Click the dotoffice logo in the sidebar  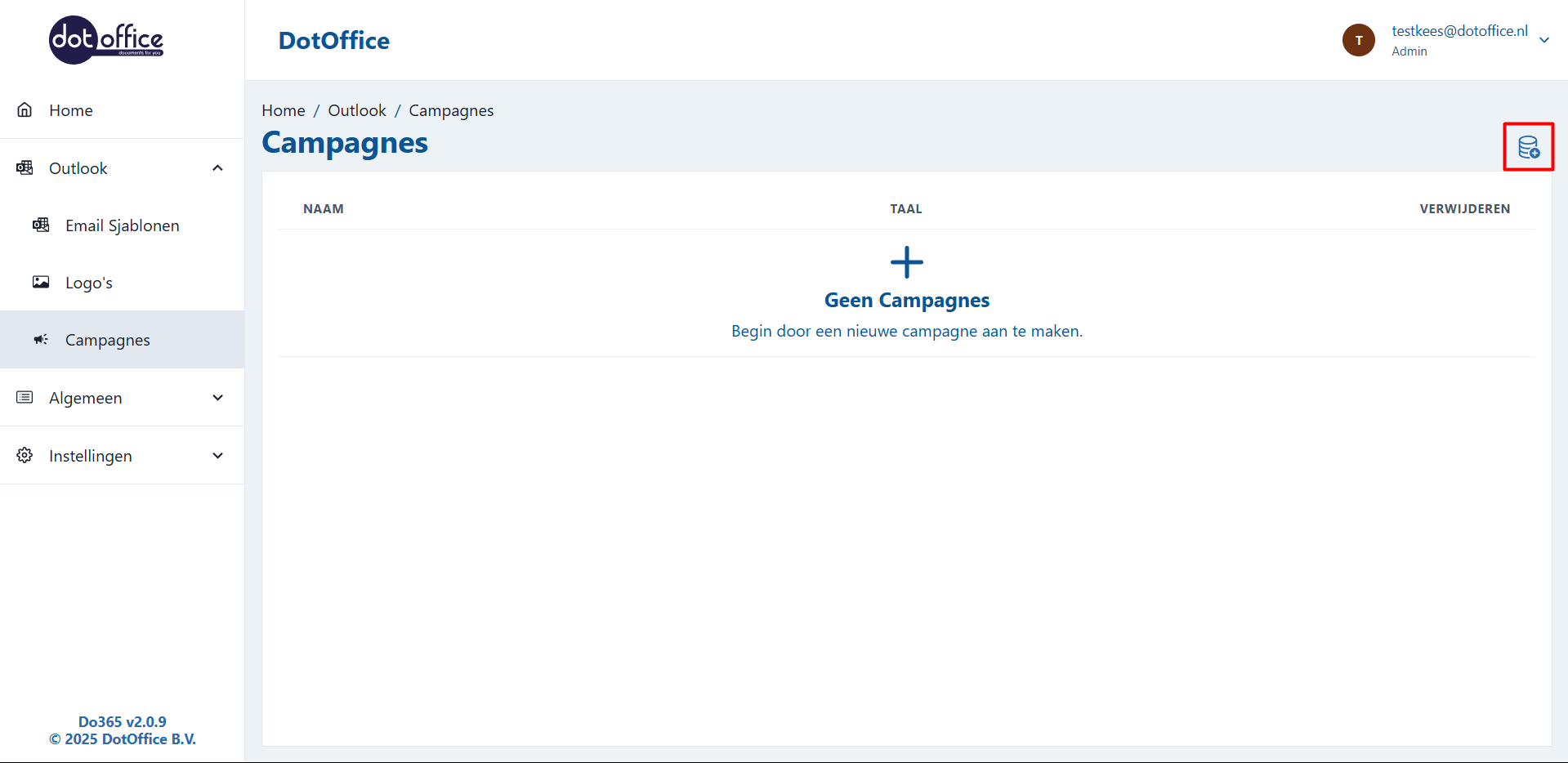pos(106,40)
